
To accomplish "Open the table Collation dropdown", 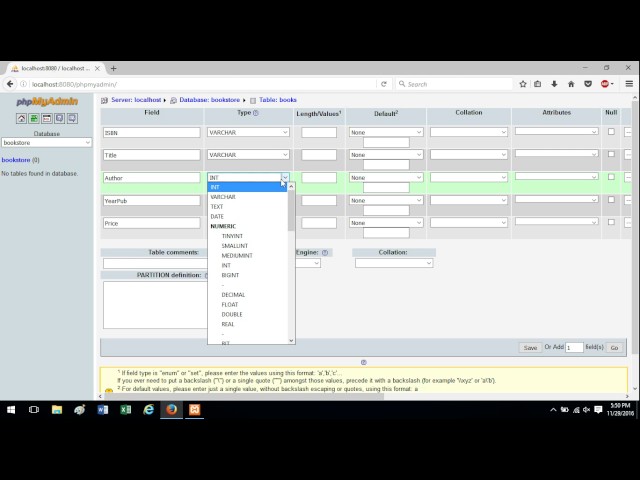I will coord(394,263).
